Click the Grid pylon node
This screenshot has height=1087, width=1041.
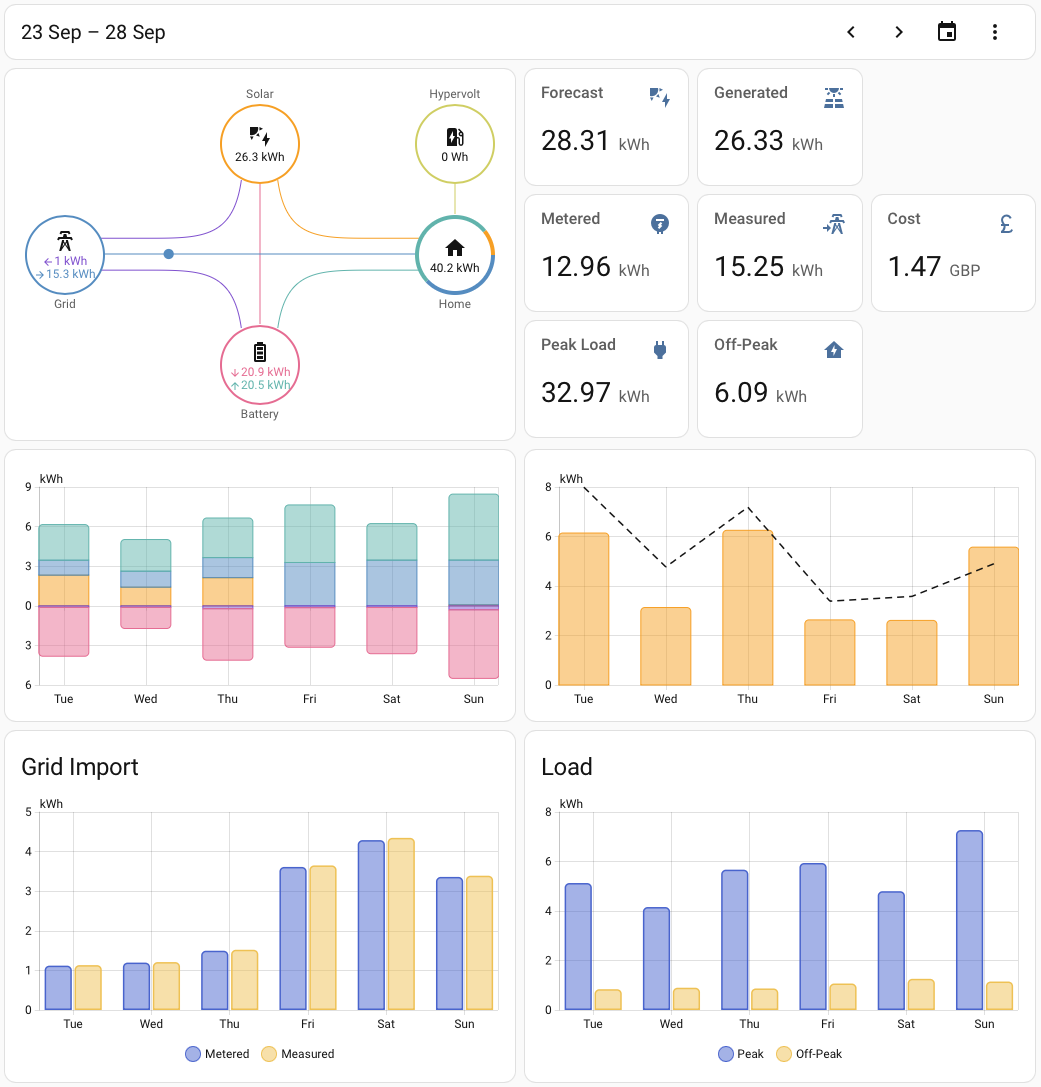(65, 255)
